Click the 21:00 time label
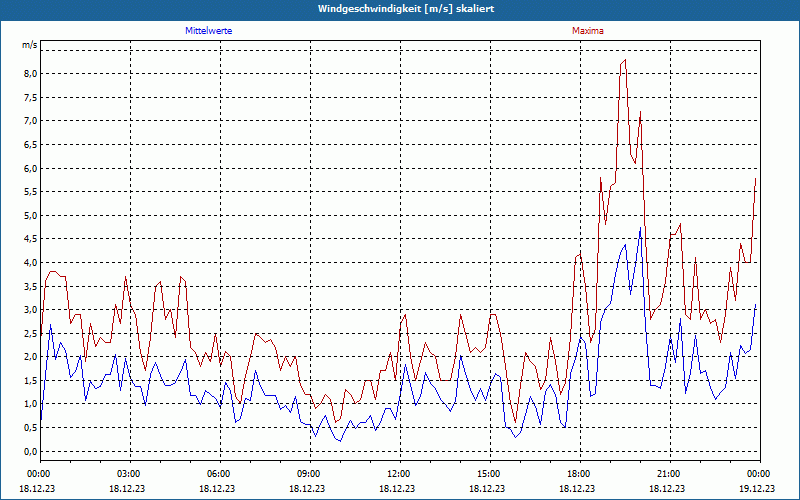Viewport: 800px width, 500px height. (670, 474)
